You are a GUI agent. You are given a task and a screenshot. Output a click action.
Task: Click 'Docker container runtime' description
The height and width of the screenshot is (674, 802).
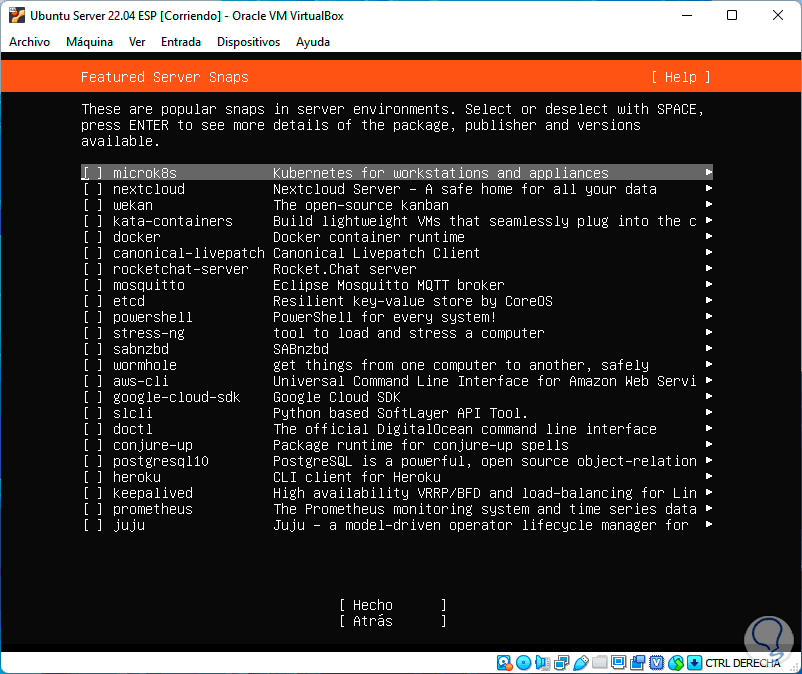[x=369, y=237]
